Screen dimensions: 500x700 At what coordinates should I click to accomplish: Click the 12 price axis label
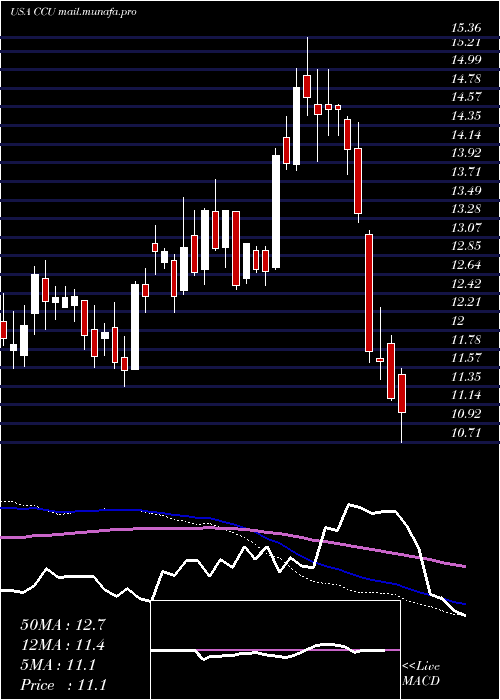point(458,321)
